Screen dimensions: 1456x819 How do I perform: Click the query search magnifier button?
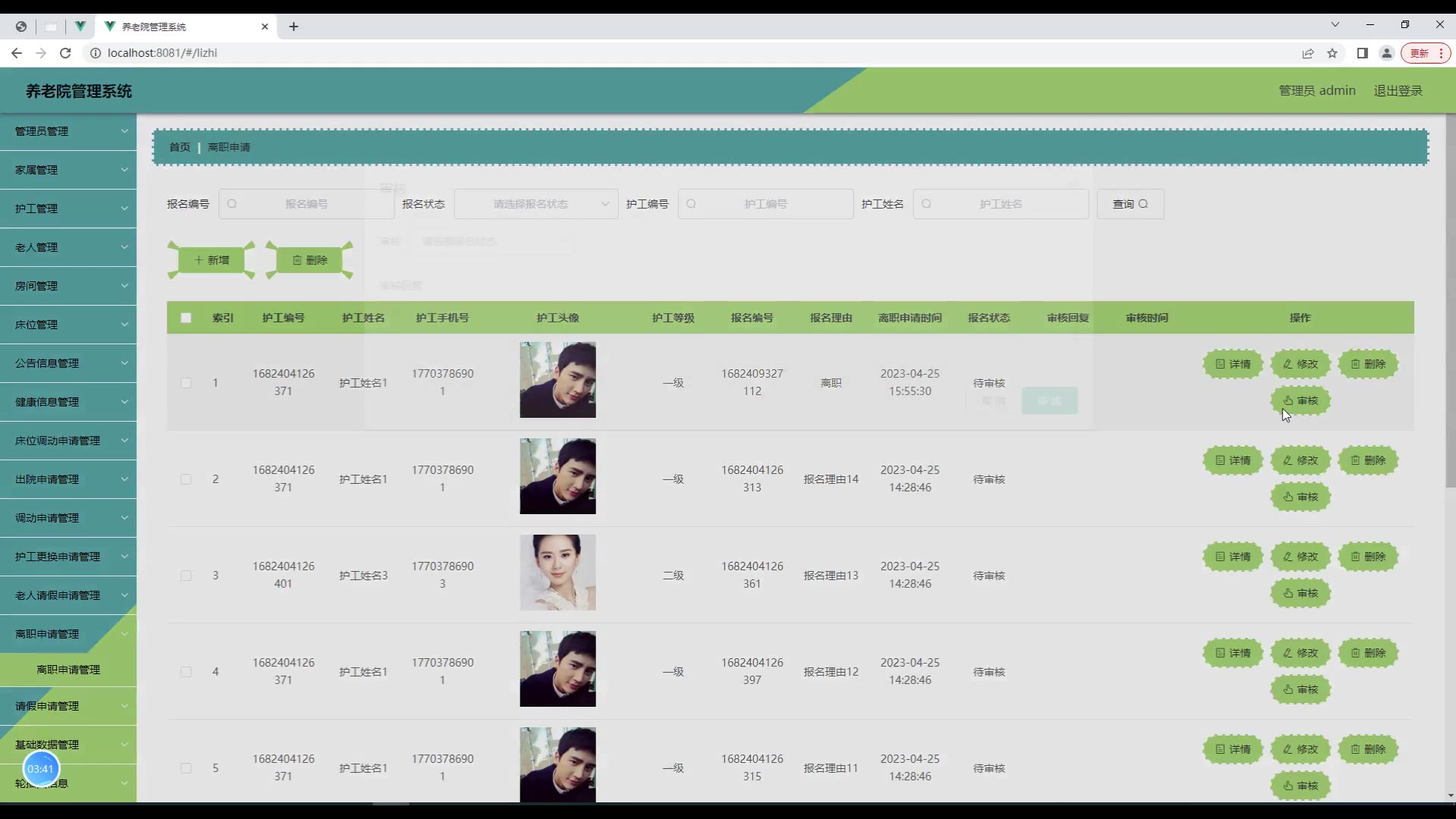click(1130, 204)
